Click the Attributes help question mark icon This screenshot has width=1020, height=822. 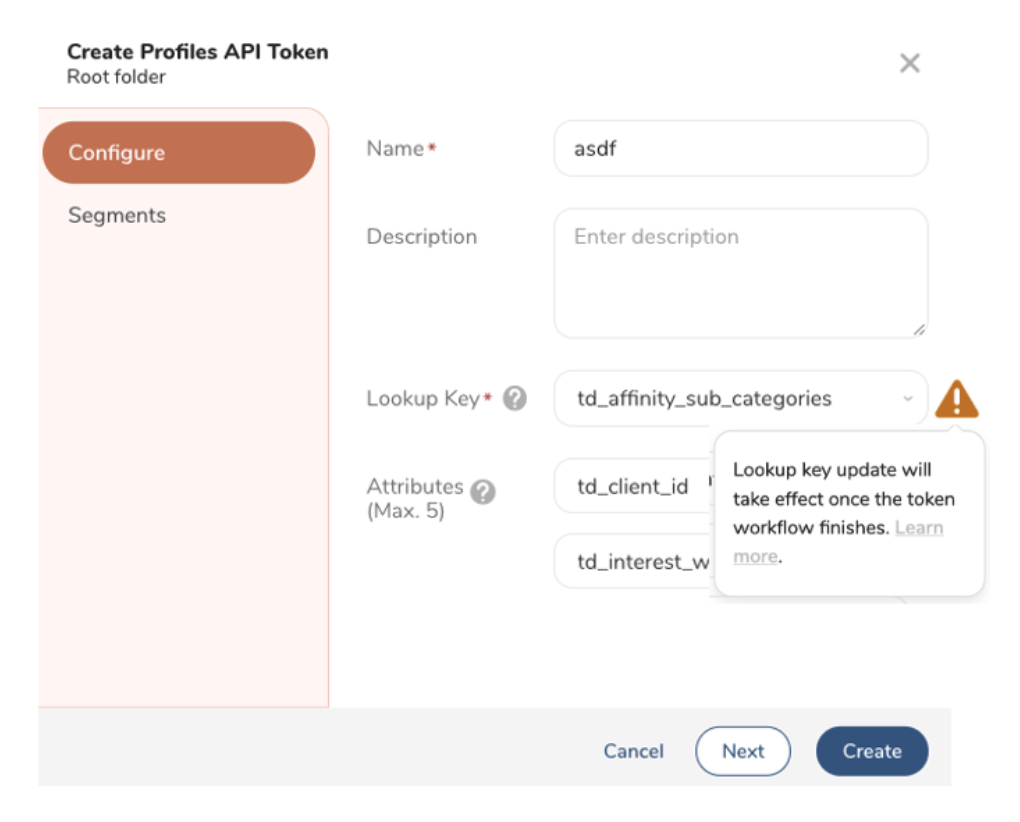483,492
